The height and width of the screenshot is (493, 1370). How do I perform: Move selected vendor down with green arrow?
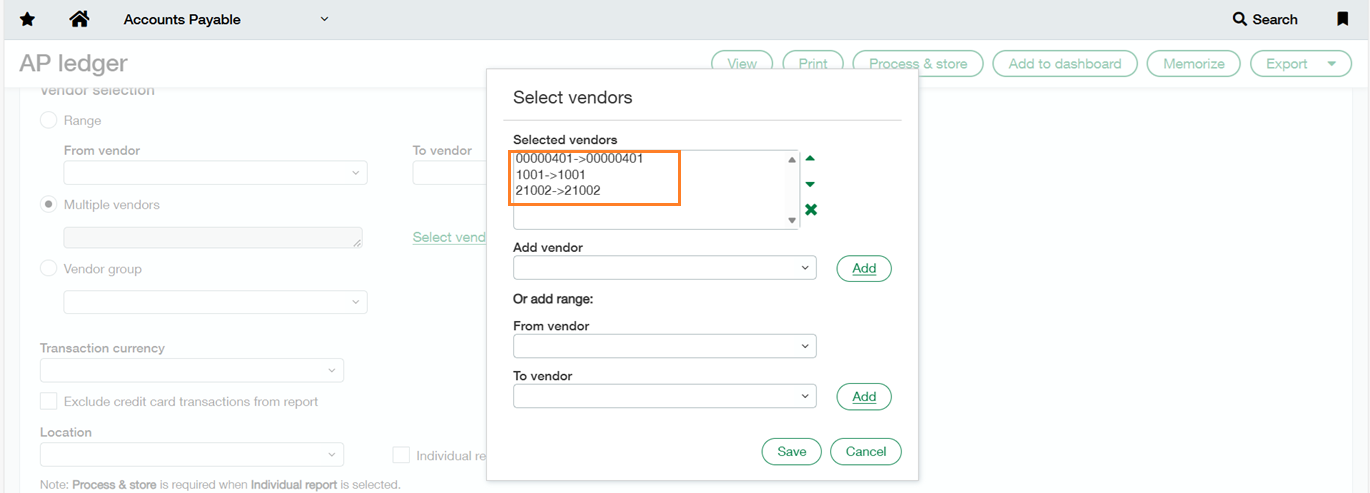[x=810, y=184]
